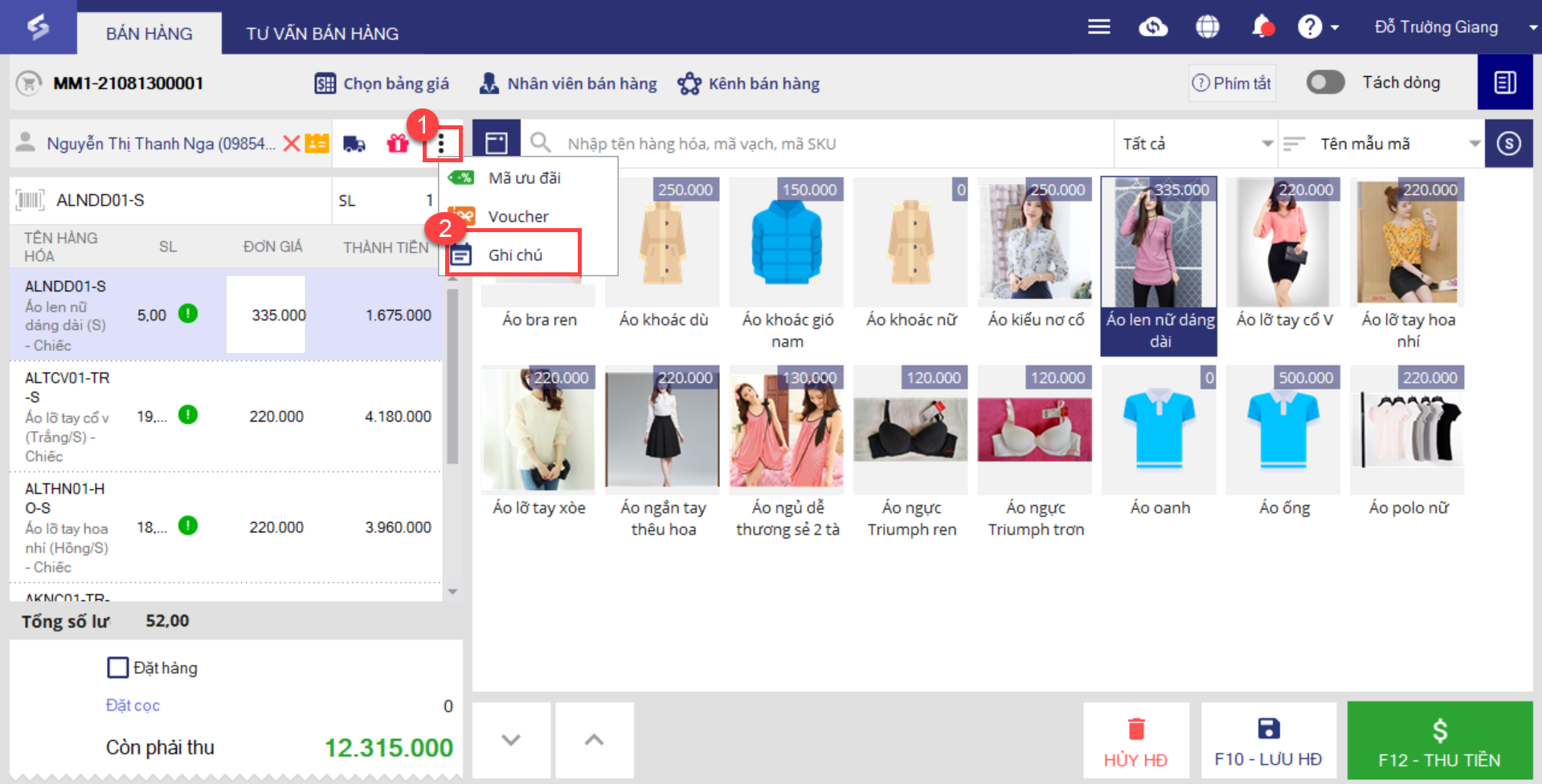Expand the Tất cả category dropdown

tap(1195, 144)
